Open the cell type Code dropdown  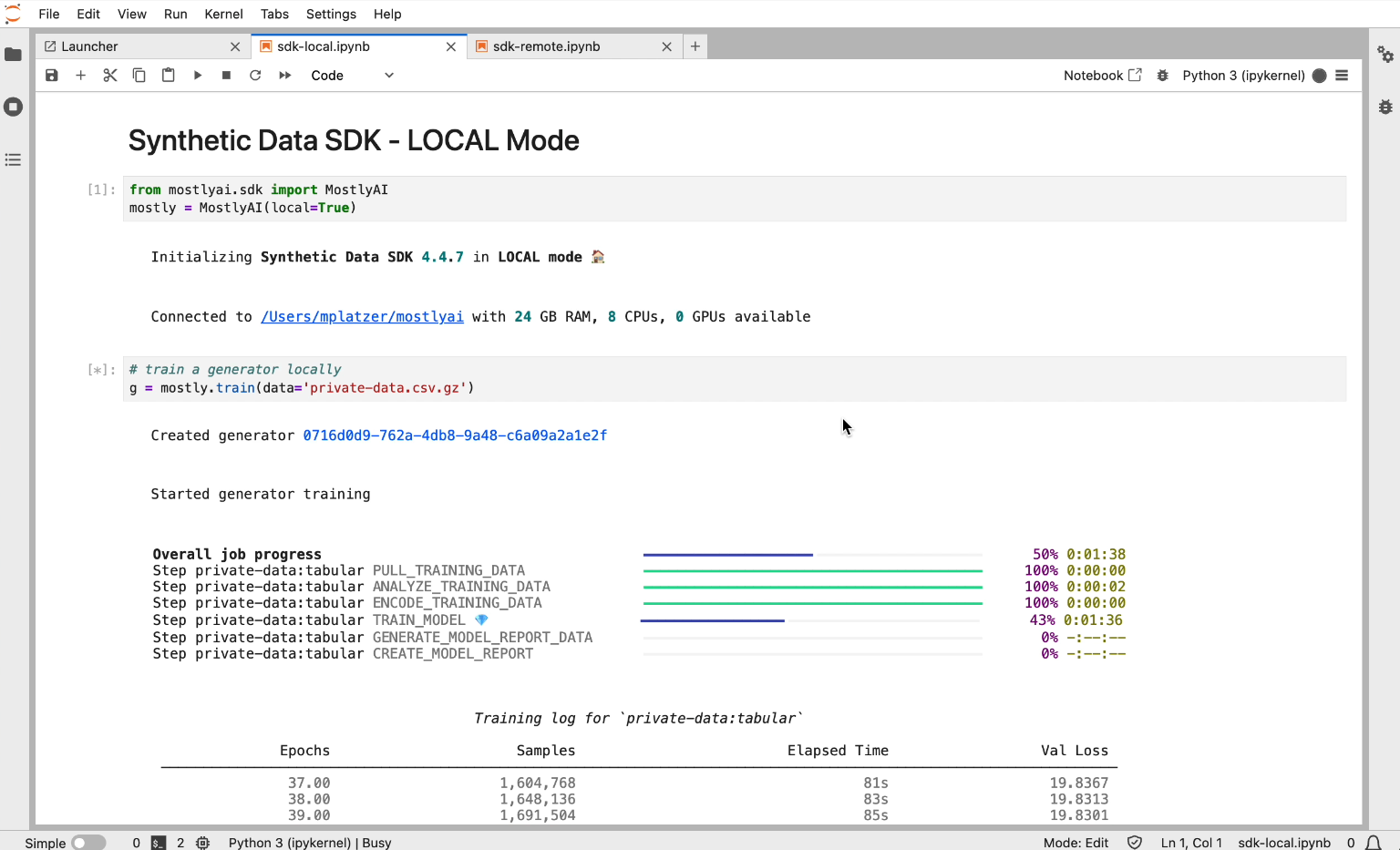click(x=352, y=76)
